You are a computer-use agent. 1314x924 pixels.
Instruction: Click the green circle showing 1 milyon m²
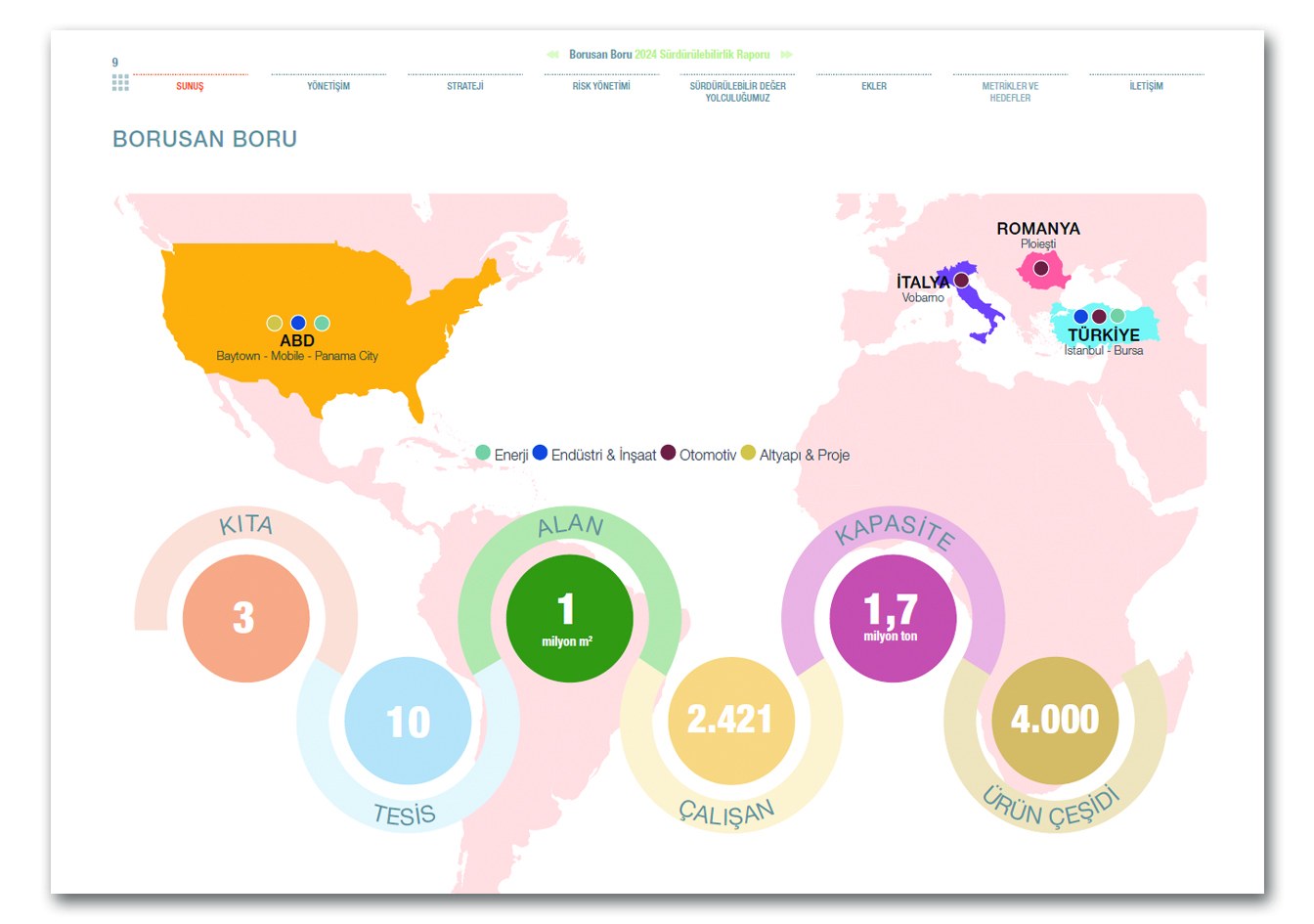[569, 618]
